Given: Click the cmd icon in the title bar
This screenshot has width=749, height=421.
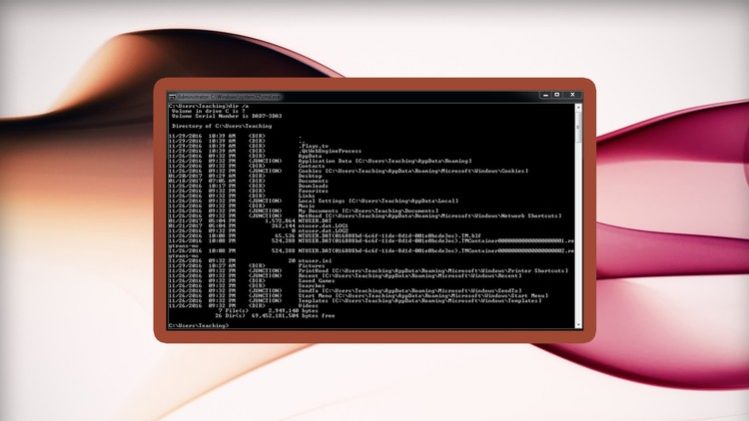Looking at the screenshot, I should [172, 96].
